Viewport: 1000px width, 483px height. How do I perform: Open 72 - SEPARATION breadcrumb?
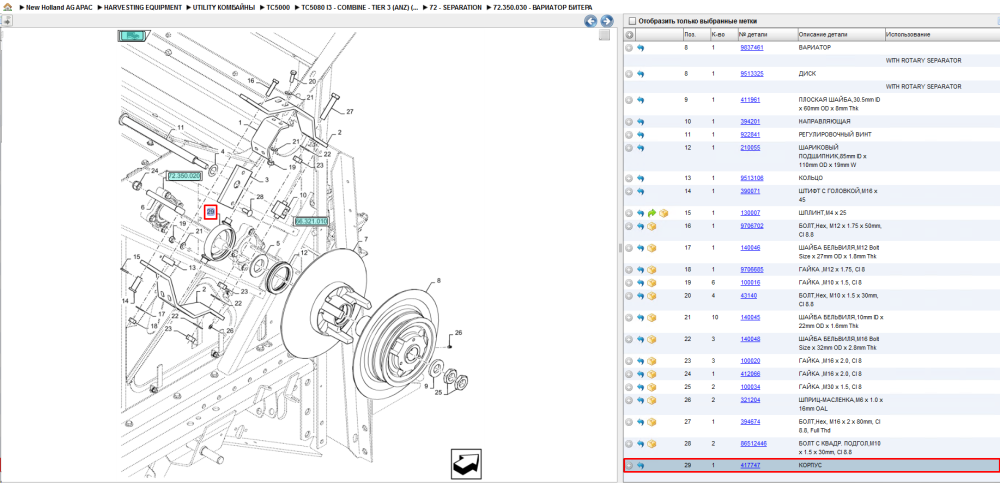(x=455, y=7)
